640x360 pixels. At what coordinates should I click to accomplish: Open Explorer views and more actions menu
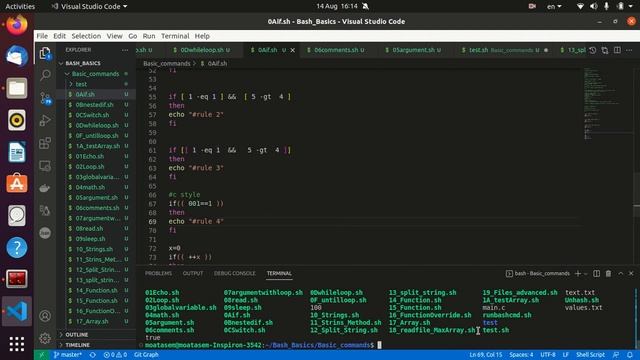click(125, 50)
